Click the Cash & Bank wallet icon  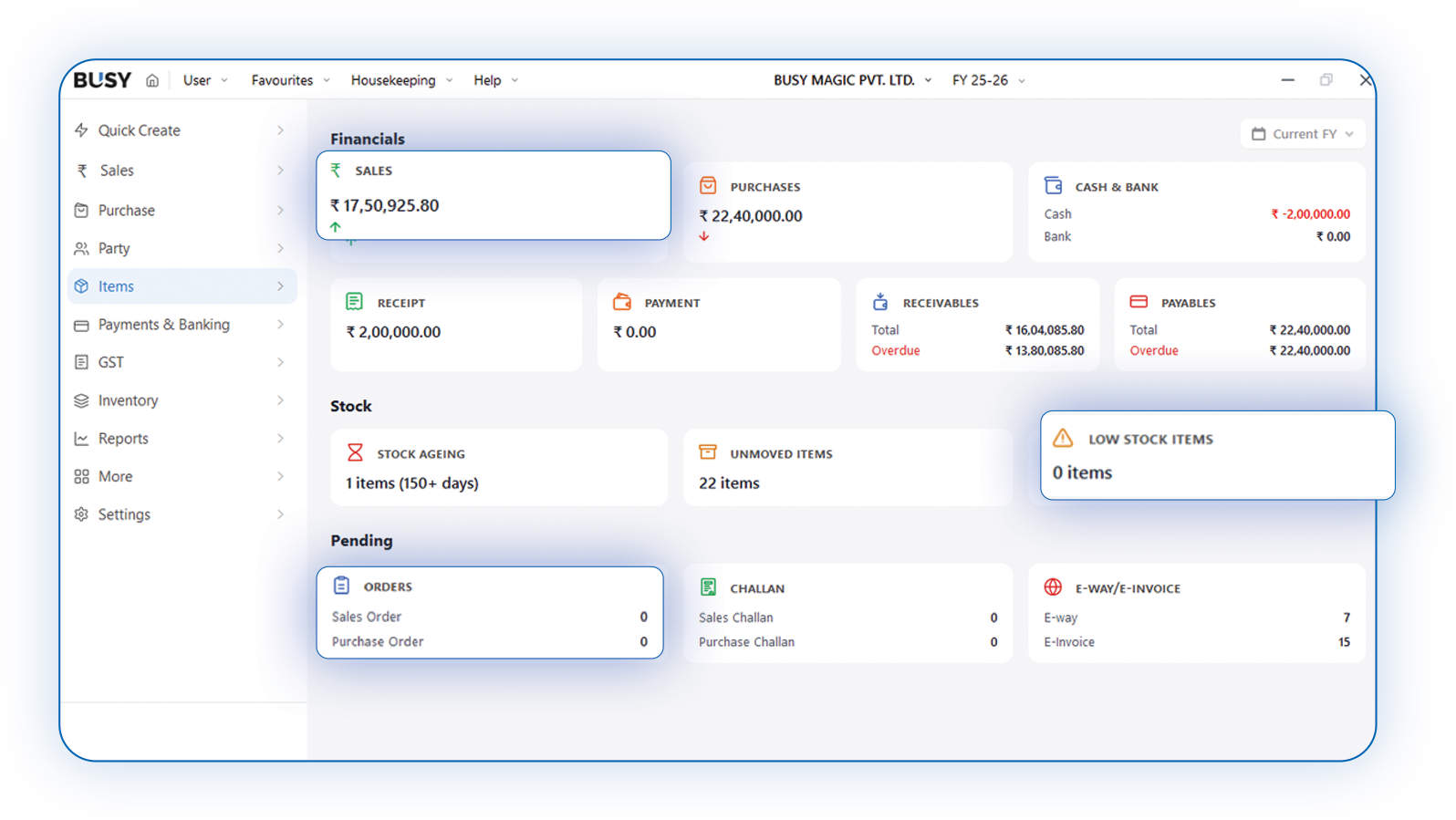(x=1053, y=185)
